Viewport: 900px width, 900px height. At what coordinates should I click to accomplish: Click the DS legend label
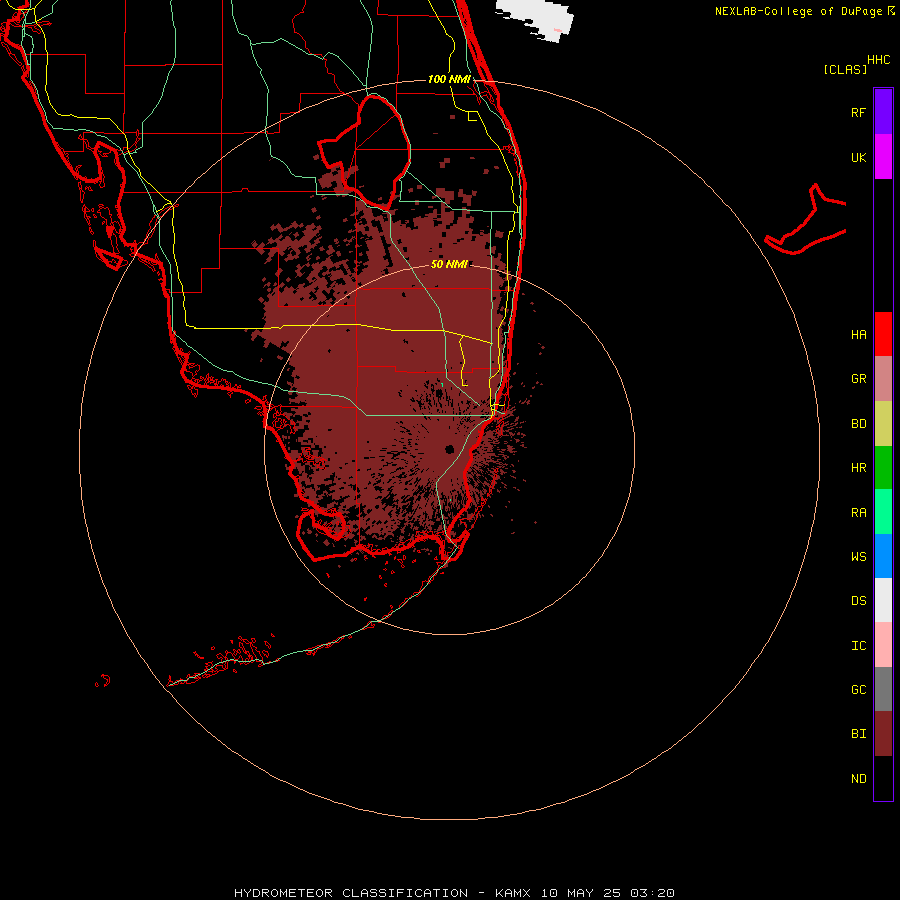858,601
